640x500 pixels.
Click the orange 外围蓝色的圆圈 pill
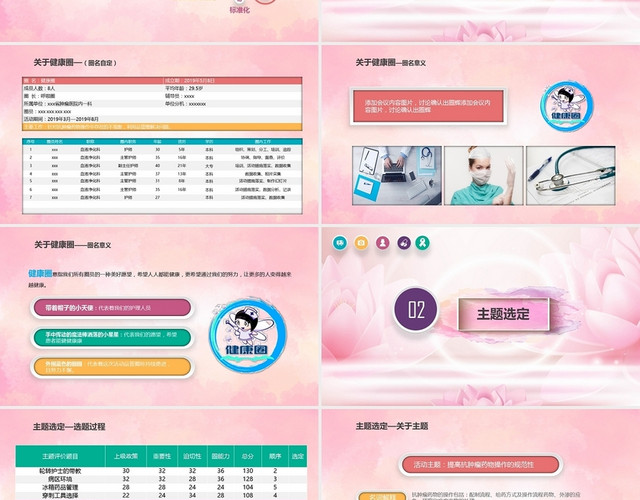(112, 367)
